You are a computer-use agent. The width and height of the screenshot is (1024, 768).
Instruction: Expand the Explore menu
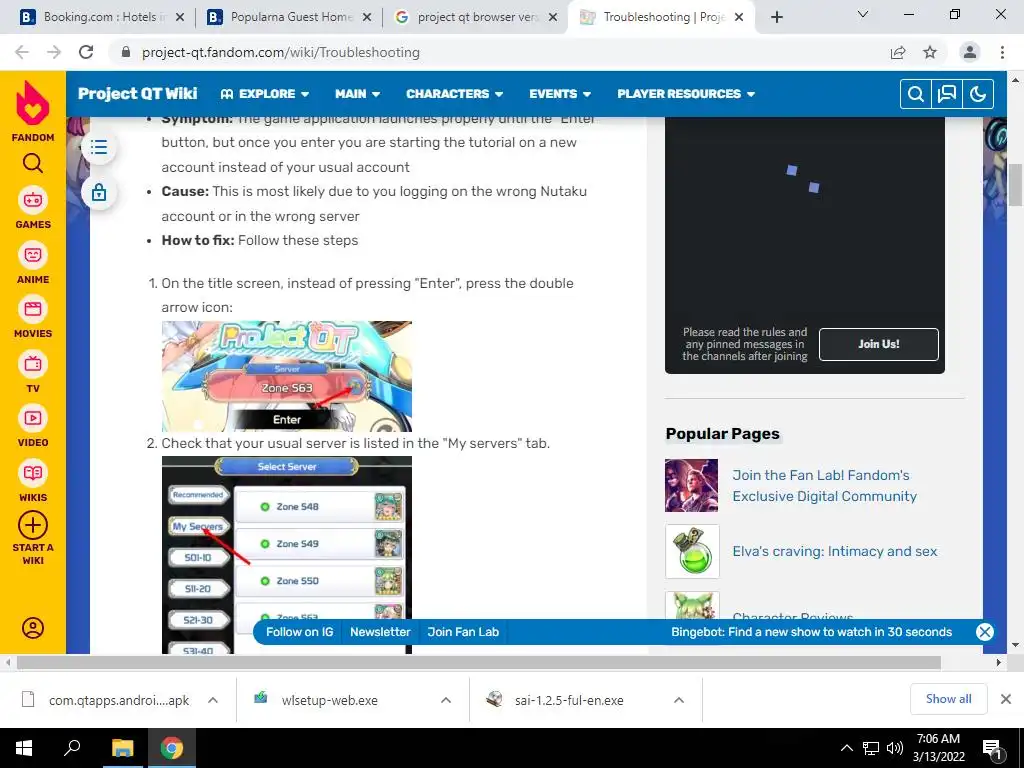point(264,94)
